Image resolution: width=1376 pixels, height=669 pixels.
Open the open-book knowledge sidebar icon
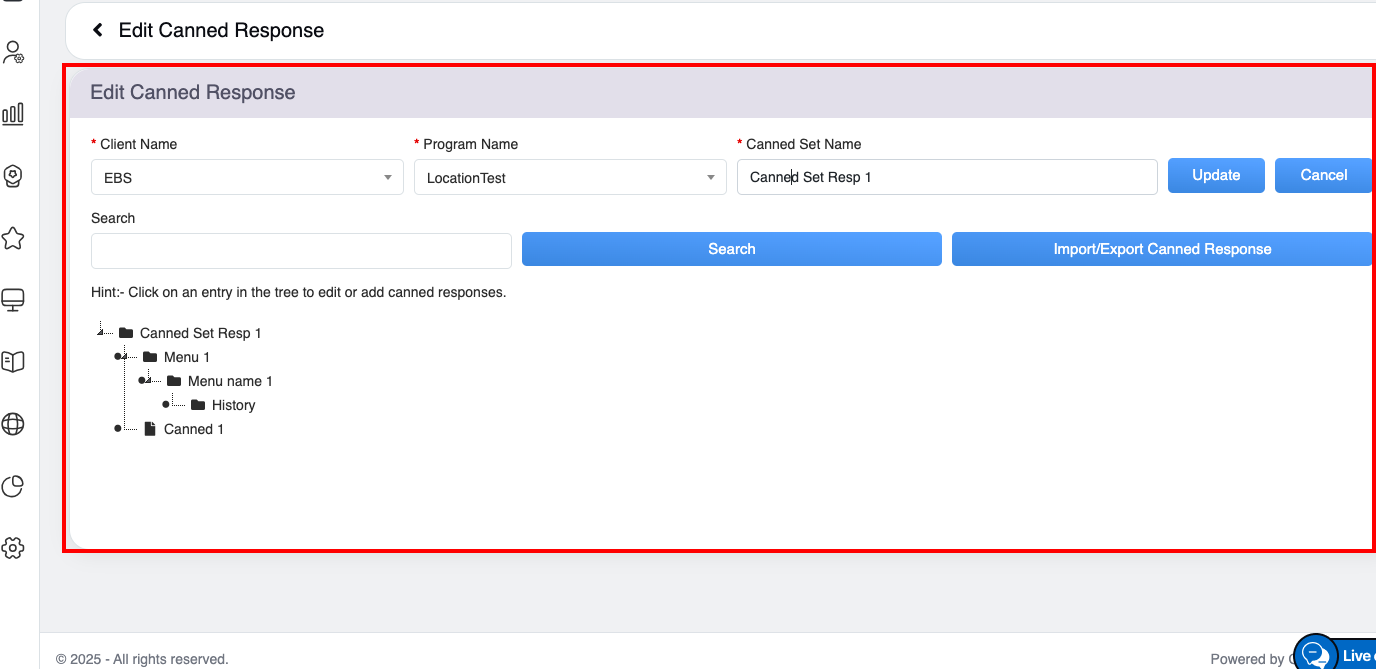coord(13,361)
